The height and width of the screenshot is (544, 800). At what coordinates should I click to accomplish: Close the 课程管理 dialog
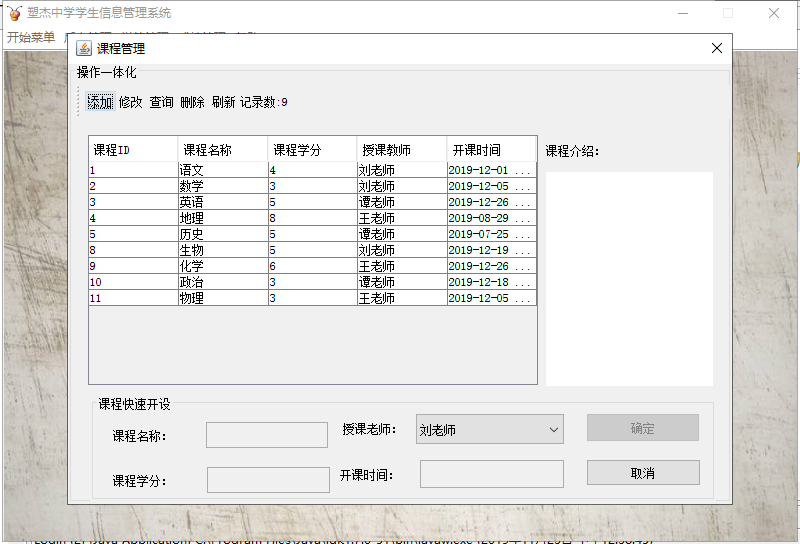(717, 48)
